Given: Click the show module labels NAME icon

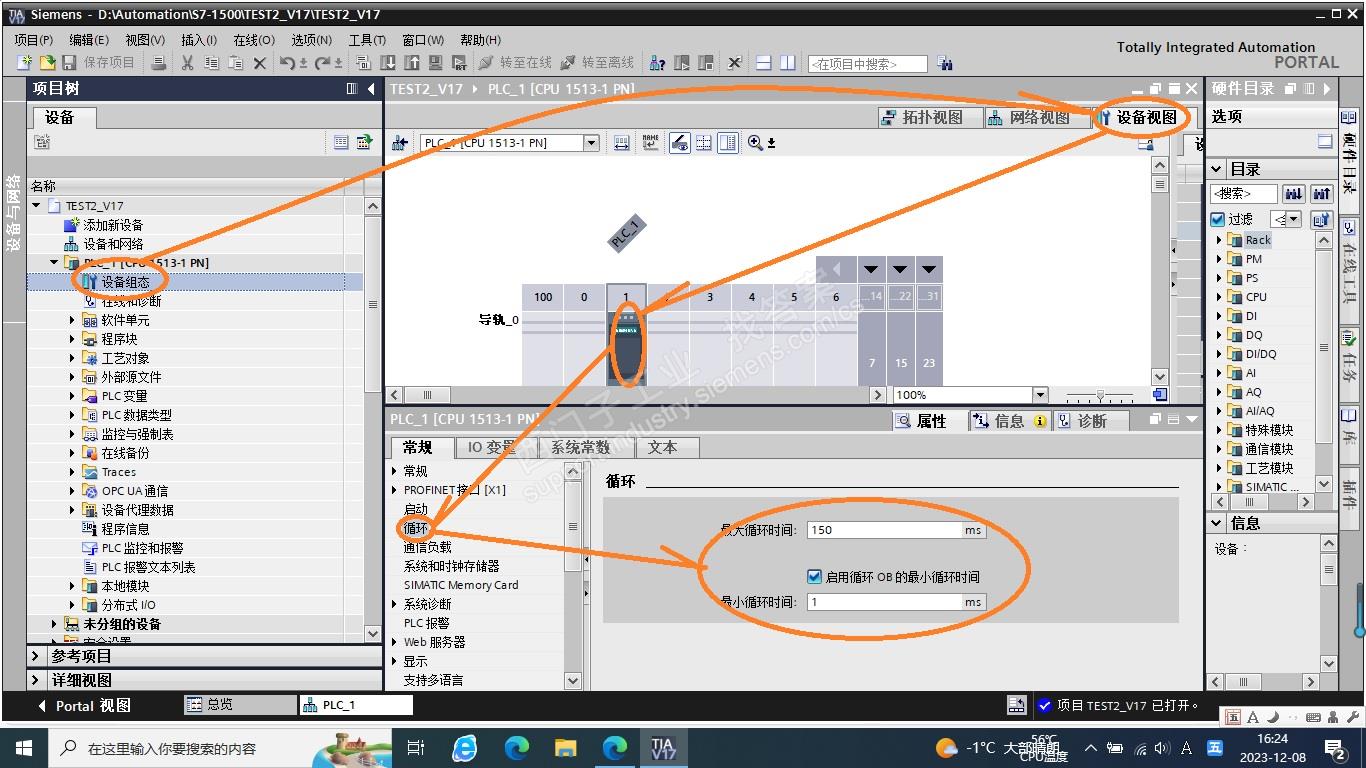Looking at the screenshot, I should tap(651, 143).
